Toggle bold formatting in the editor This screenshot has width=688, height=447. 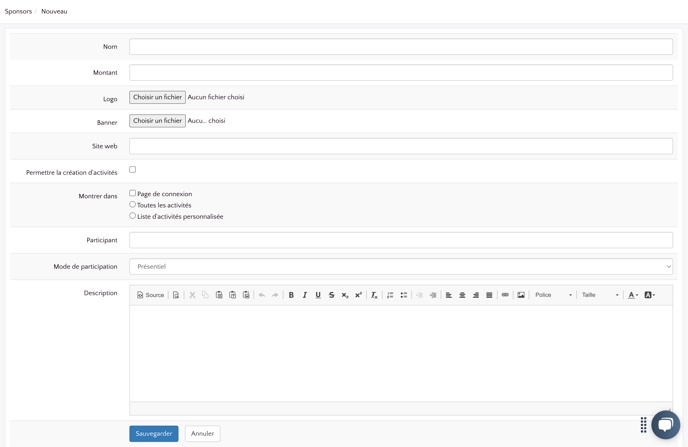click(x=291, y=295)
